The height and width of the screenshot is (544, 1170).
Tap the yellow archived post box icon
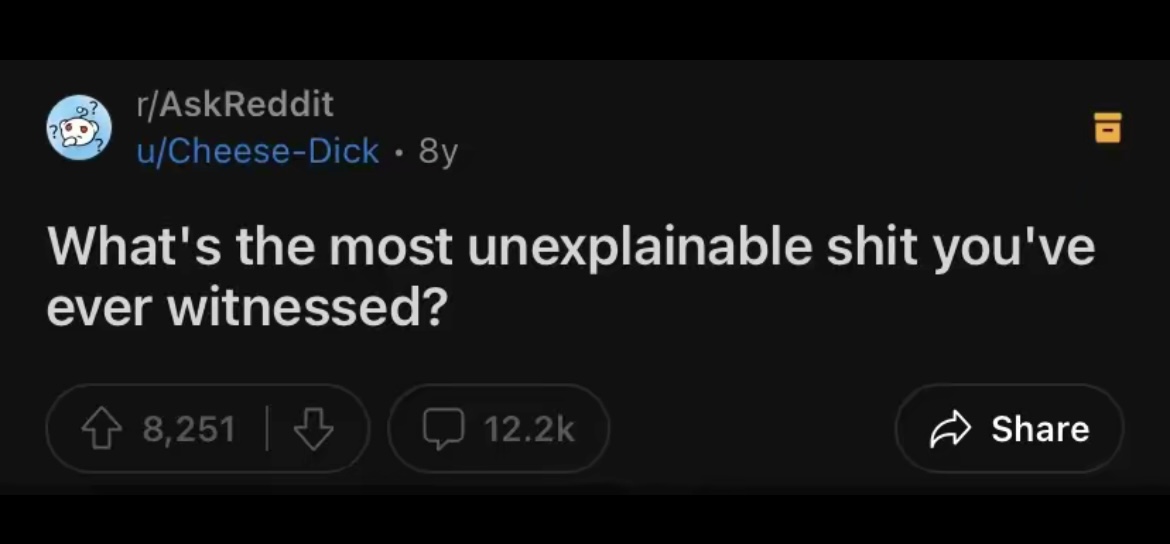[x=1108, y=128]
